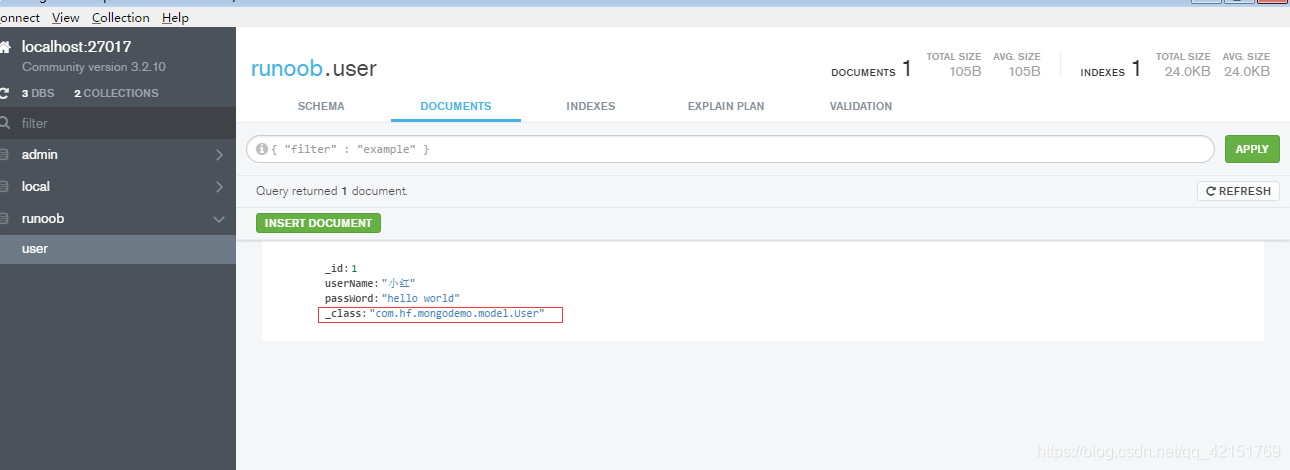
Task: Switch to the INDEXES tab
Action: pos(591,106)
